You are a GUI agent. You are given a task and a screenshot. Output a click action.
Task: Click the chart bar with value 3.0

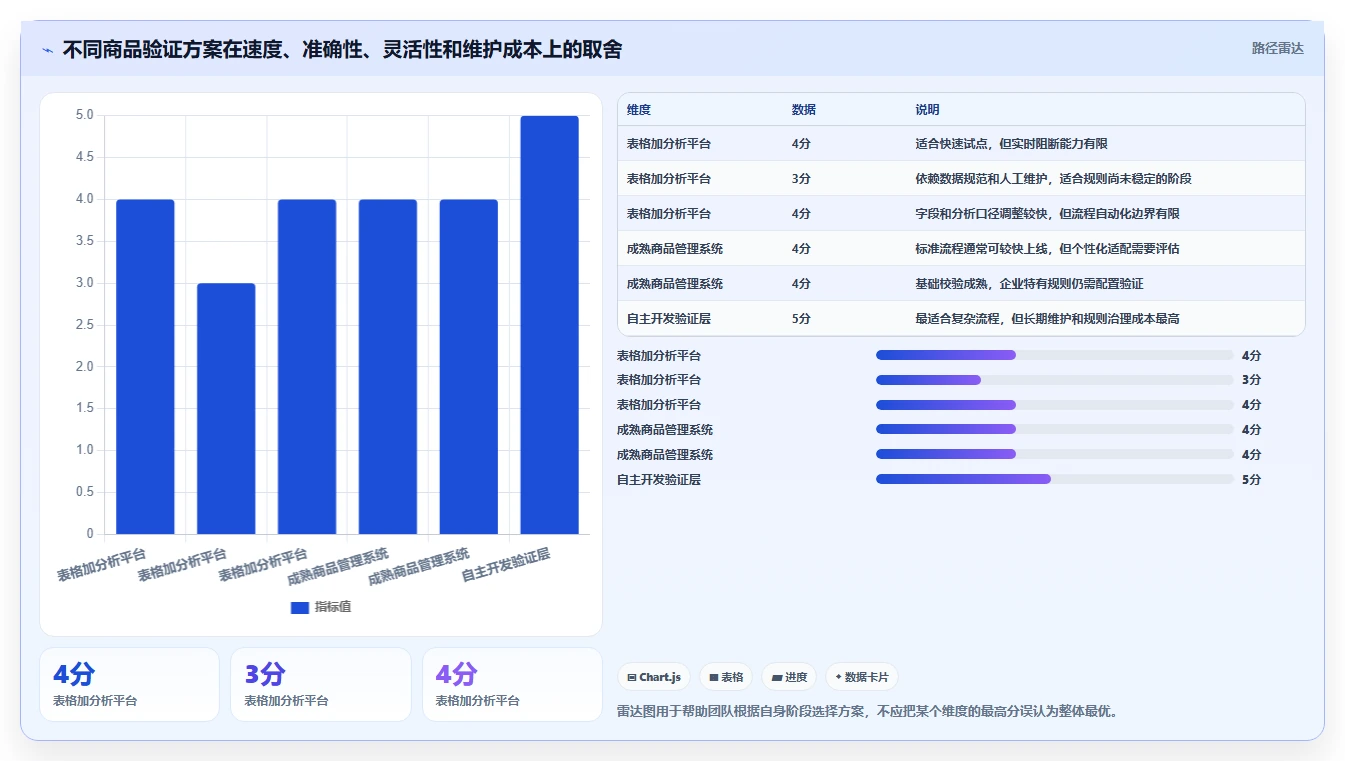(x=226, y=409)
